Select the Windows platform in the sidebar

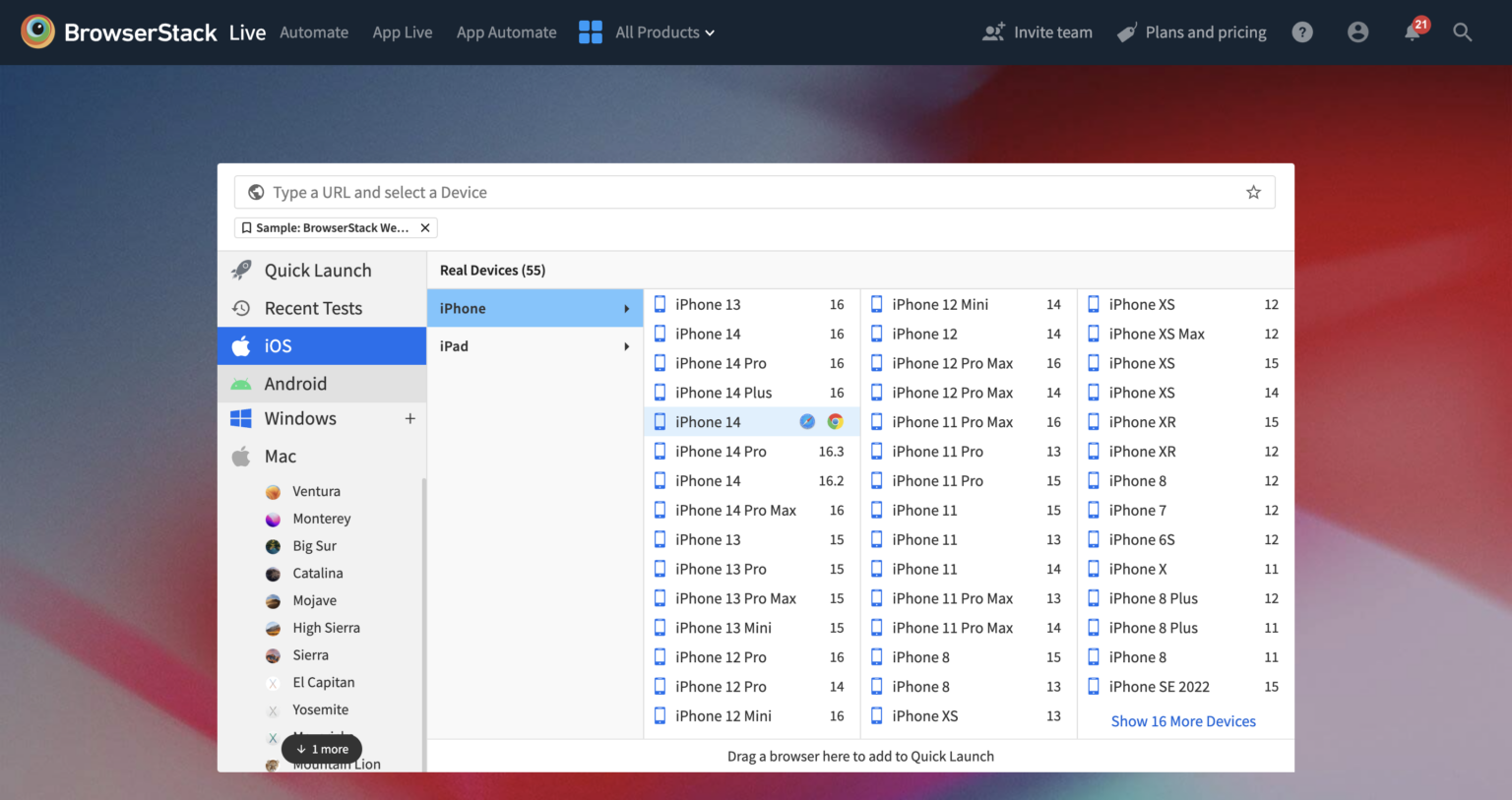click(x=299, y=418)
